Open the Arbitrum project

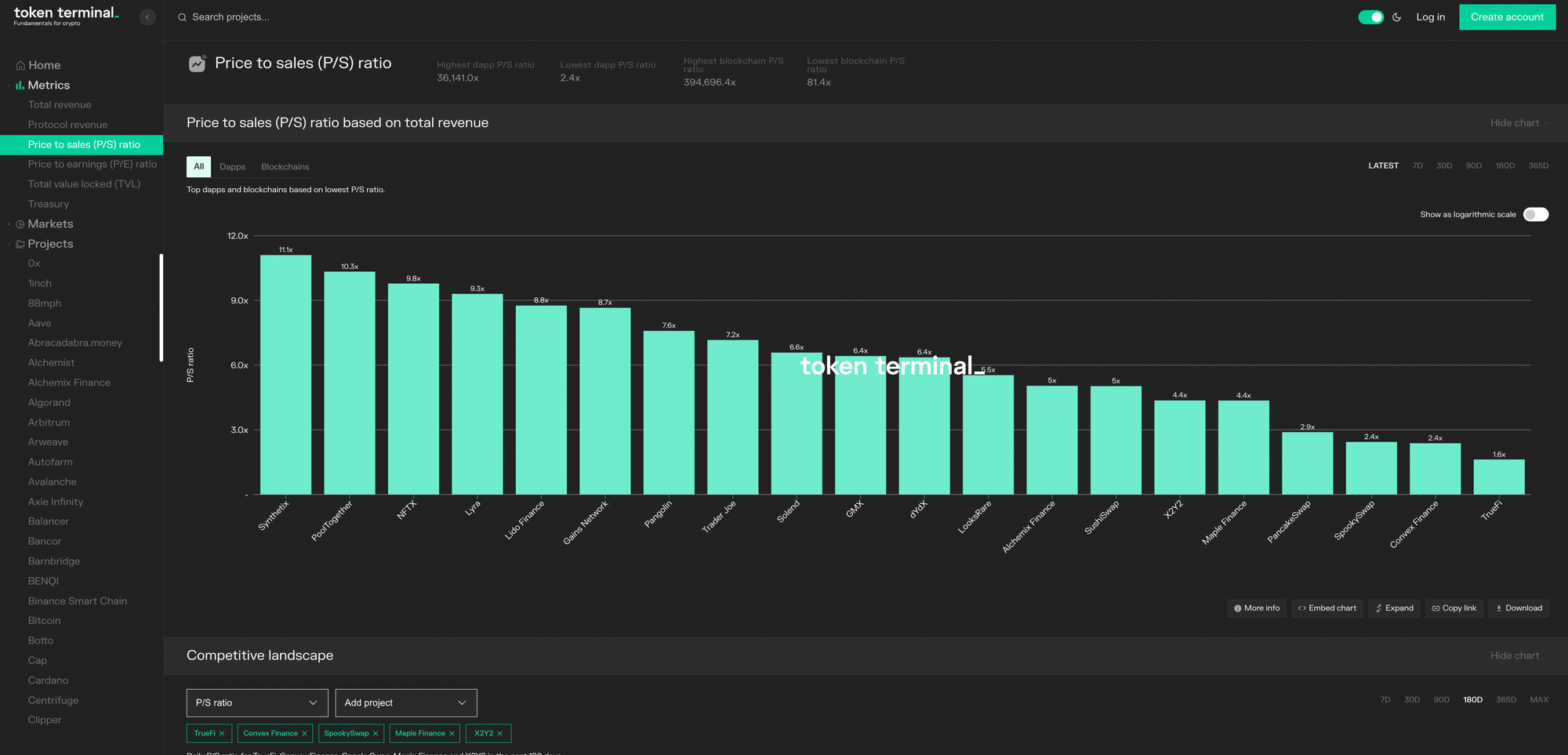(49, 423)
